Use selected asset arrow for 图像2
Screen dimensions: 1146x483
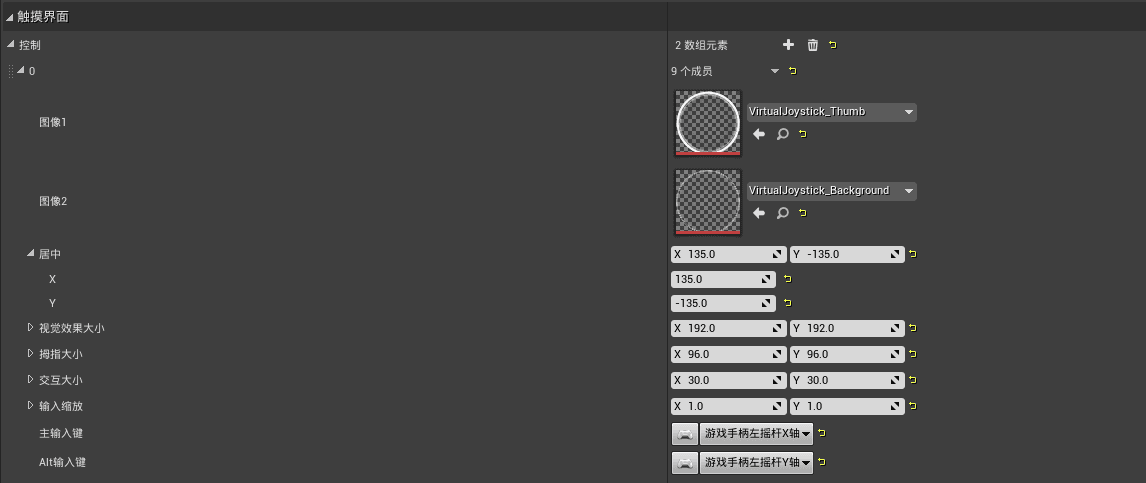point(759,213)
